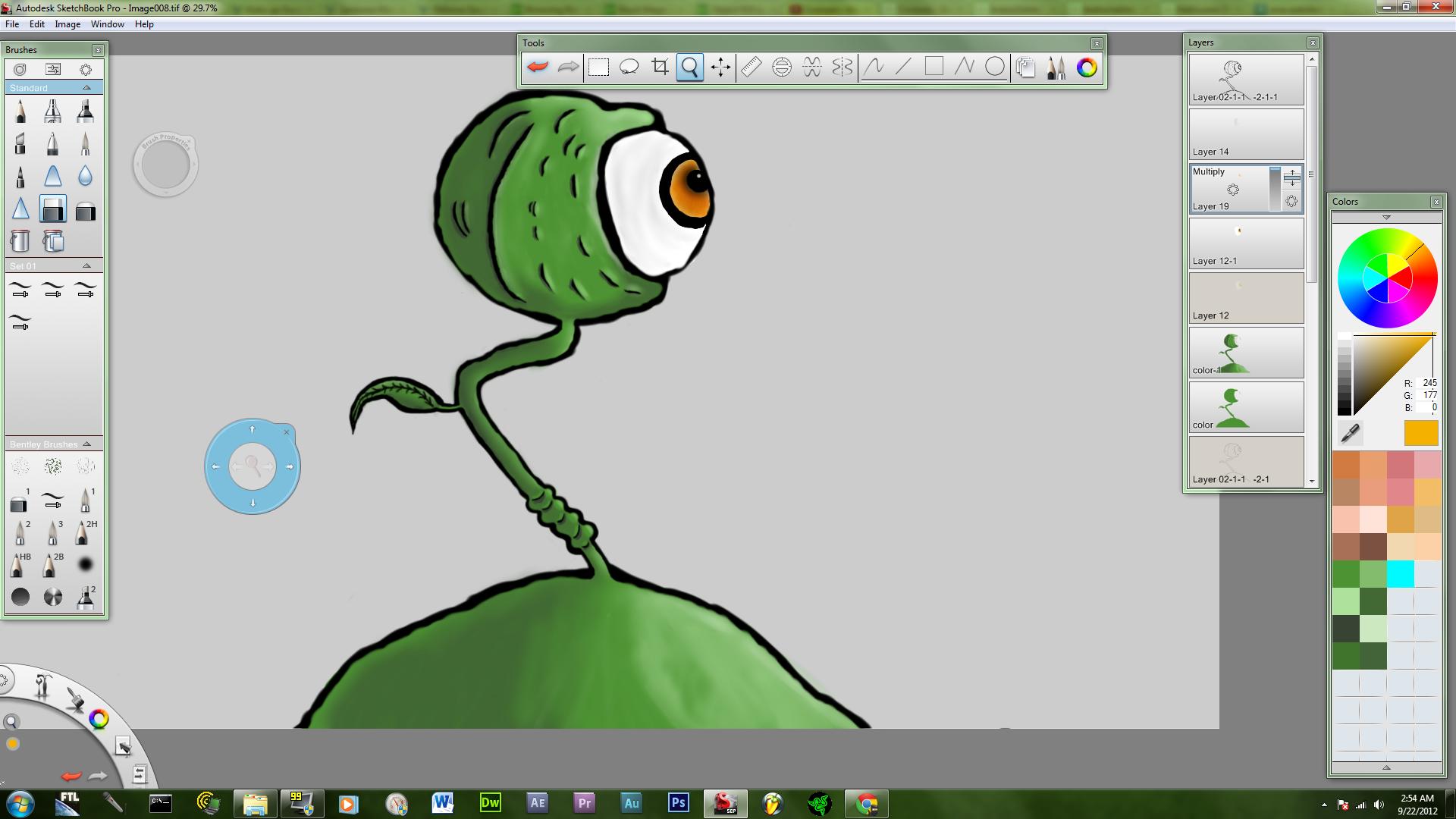Open the Help menu

click(144, 24)
